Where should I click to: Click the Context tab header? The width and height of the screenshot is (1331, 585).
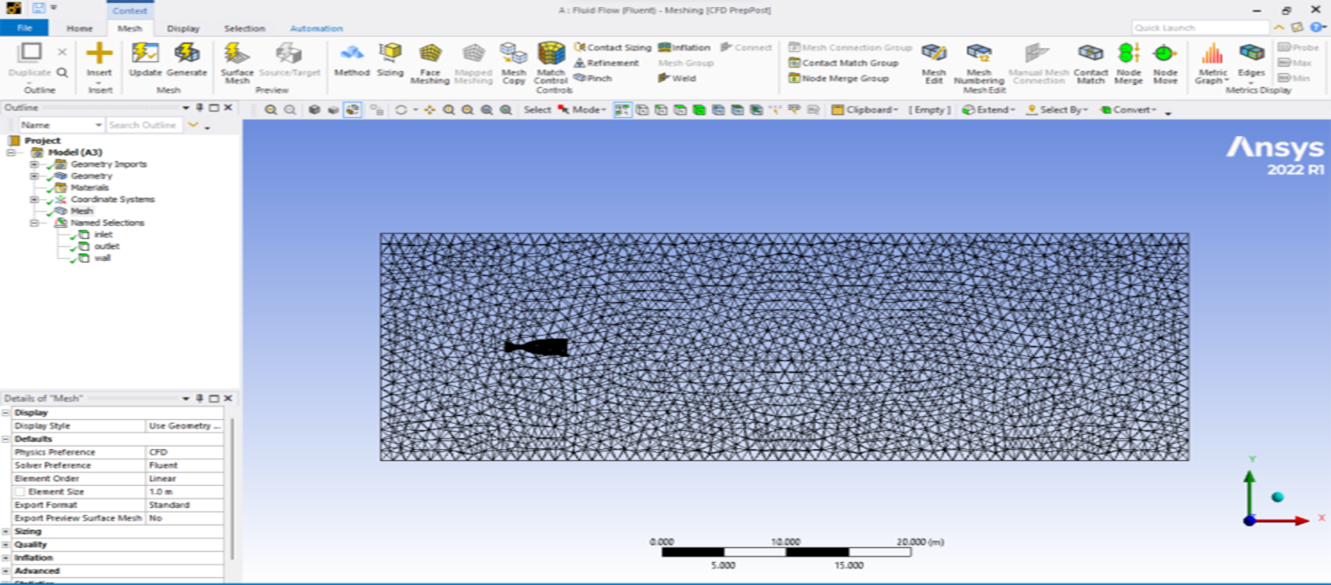(130, 11)
